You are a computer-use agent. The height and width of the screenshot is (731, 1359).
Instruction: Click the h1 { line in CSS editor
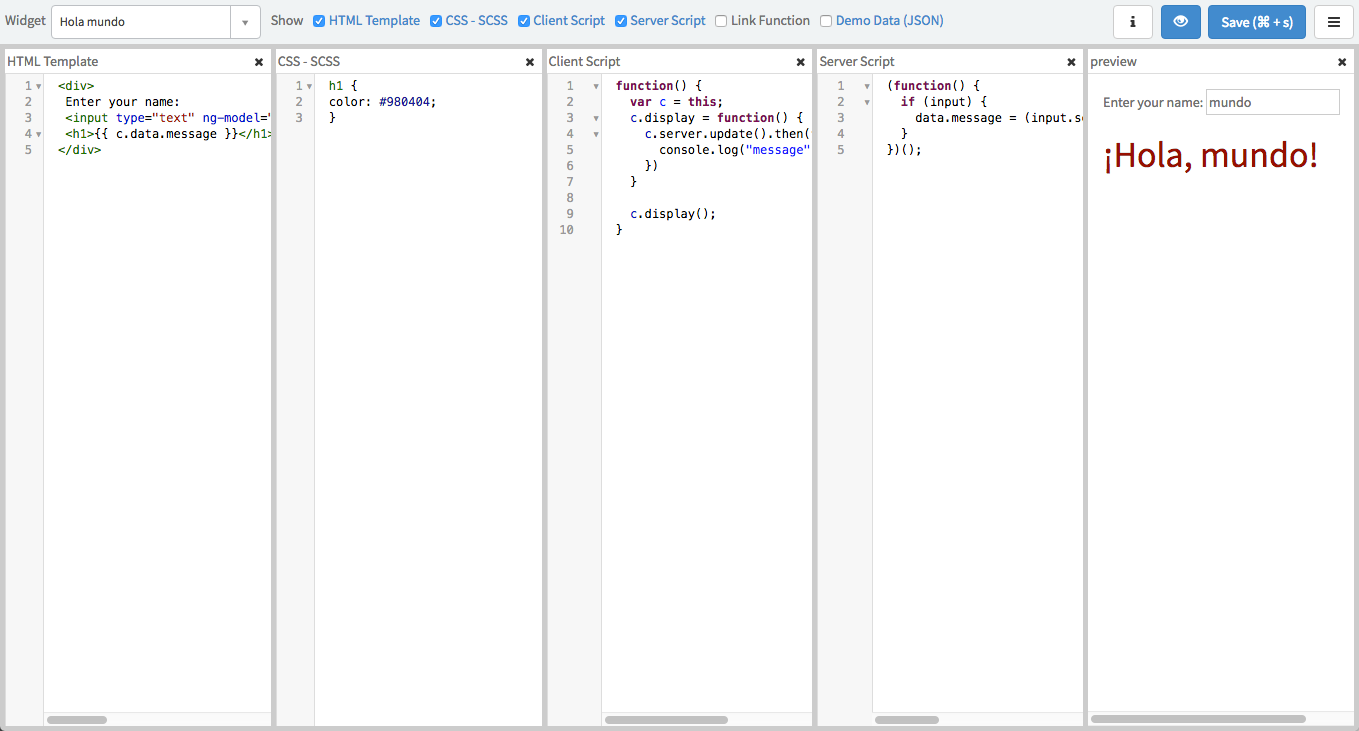[x=343, y=86]
